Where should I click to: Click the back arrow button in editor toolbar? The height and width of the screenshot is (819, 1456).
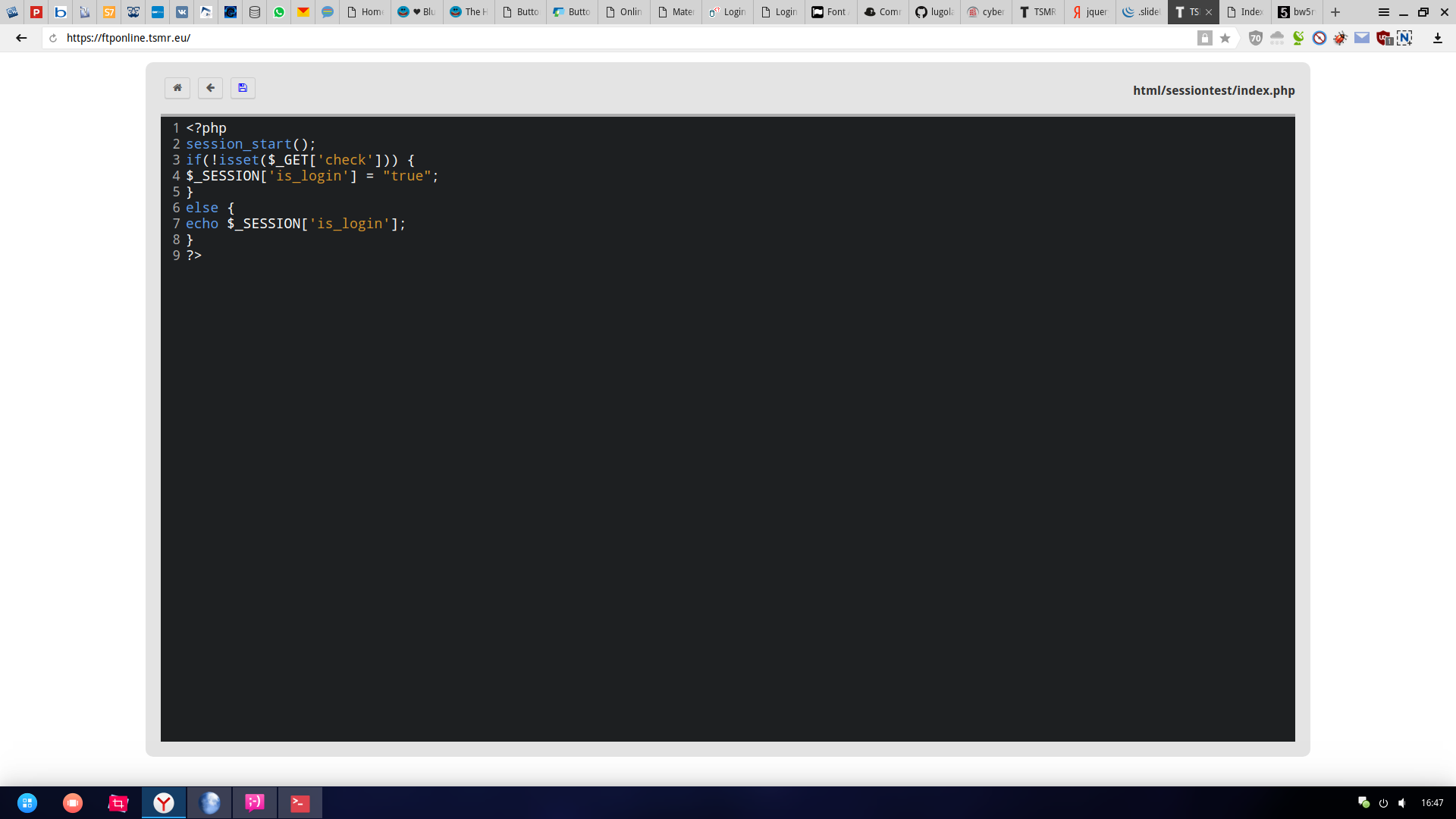210,88
